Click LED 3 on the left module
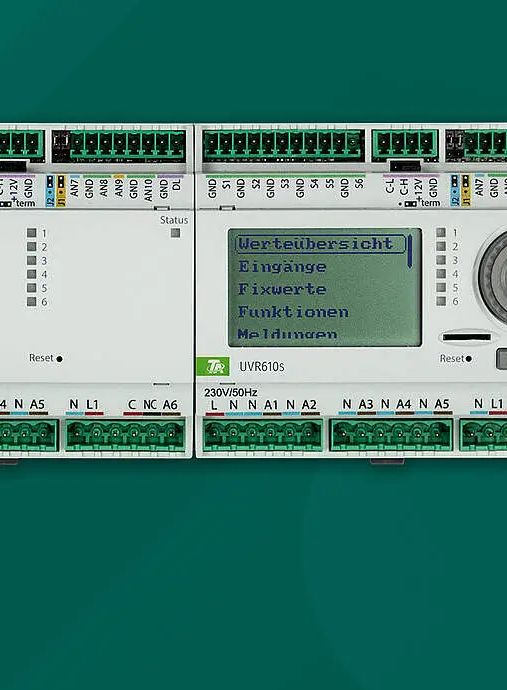 pyautogui.click(x=31, y=260)
